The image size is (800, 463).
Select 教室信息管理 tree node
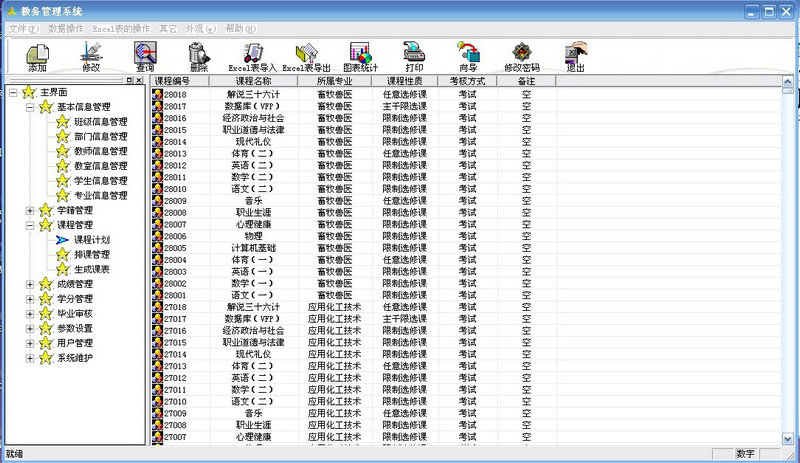tap(101, 166)
